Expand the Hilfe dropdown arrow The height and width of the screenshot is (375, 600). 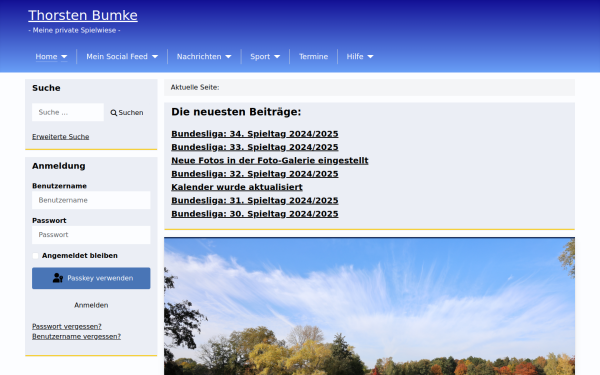[x=370, y=57]
